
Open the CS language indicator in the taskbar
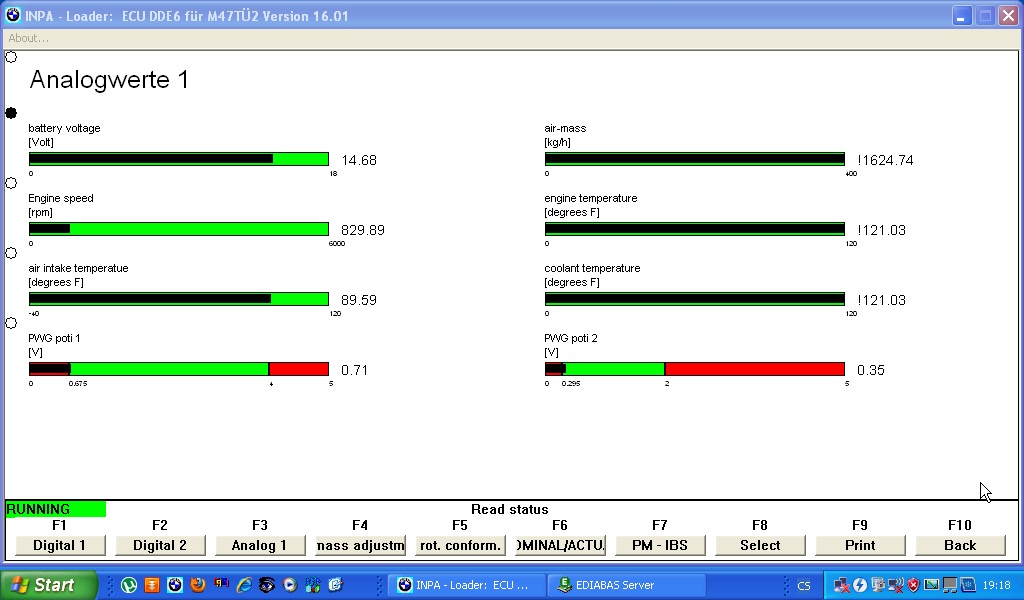(x=804, y=586)
